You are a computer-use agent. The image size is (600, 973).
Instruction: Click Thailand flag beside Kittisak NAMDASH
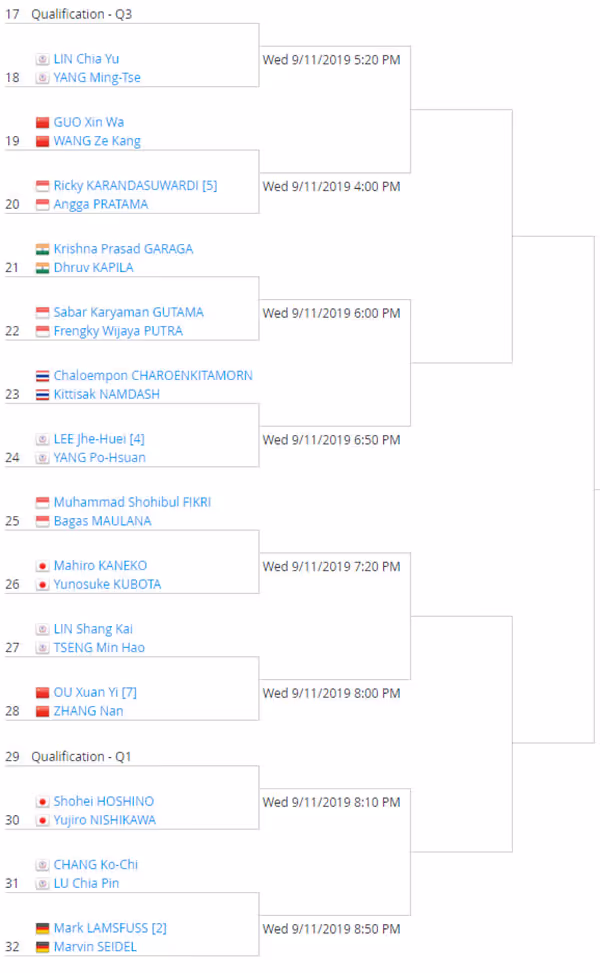42,394
